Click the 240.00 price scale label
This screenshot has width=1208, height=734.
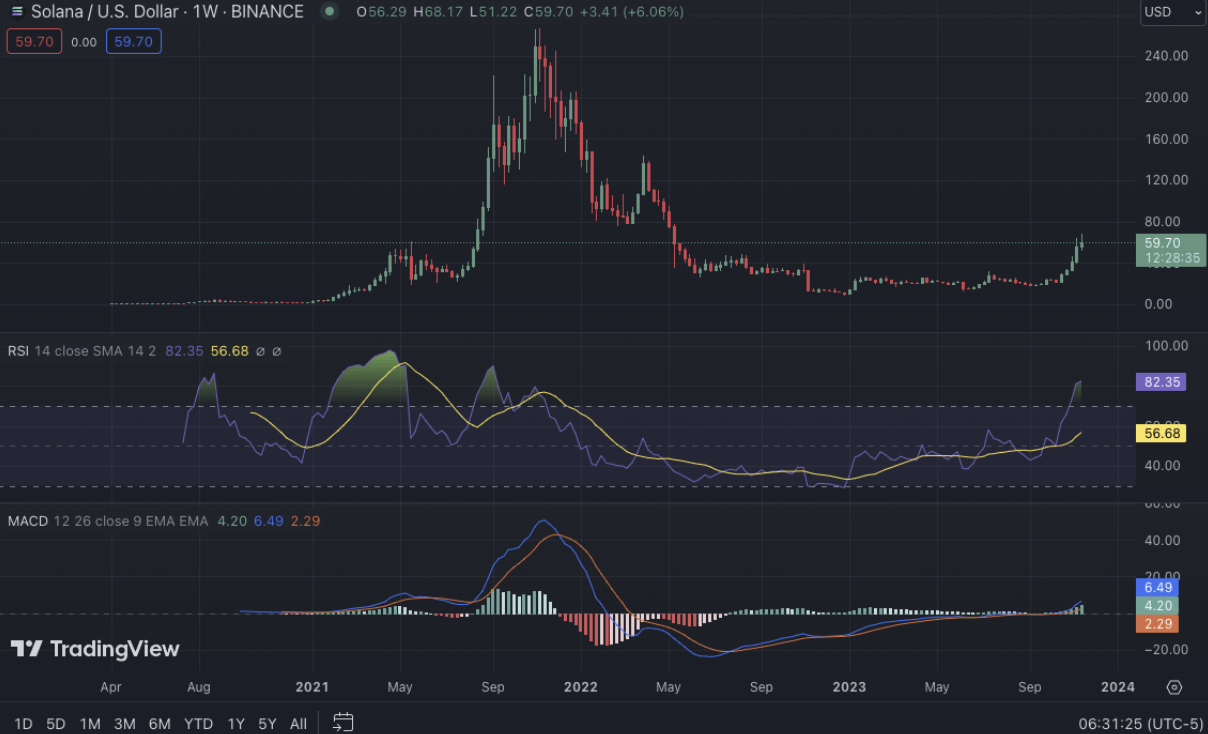(x=1164, y=56)
